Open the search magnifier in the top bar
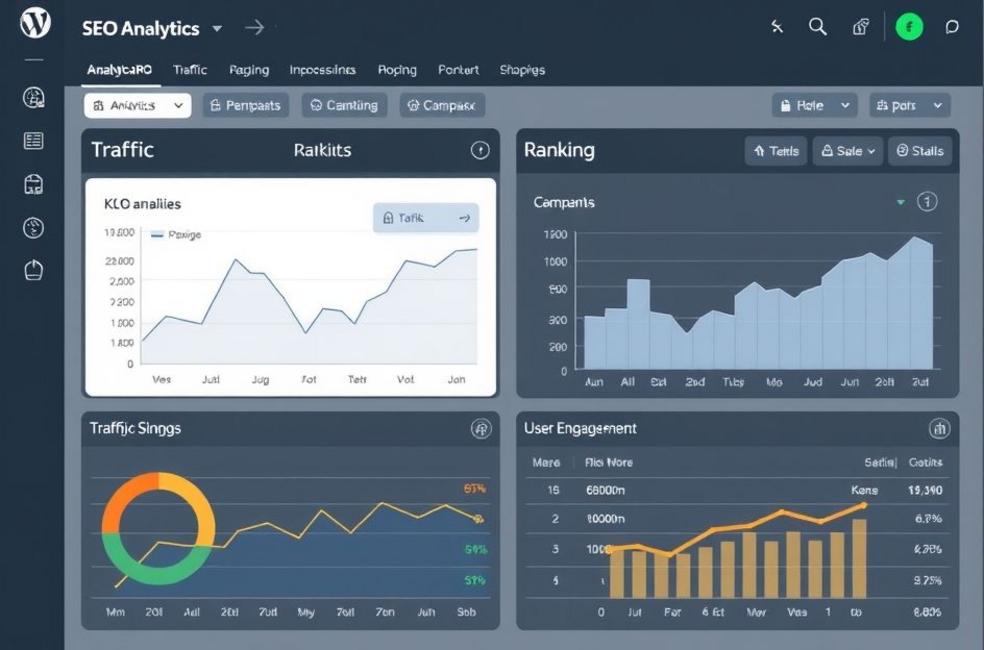The height and width of the screenshot is (650, 984). (x=818, y=27)
